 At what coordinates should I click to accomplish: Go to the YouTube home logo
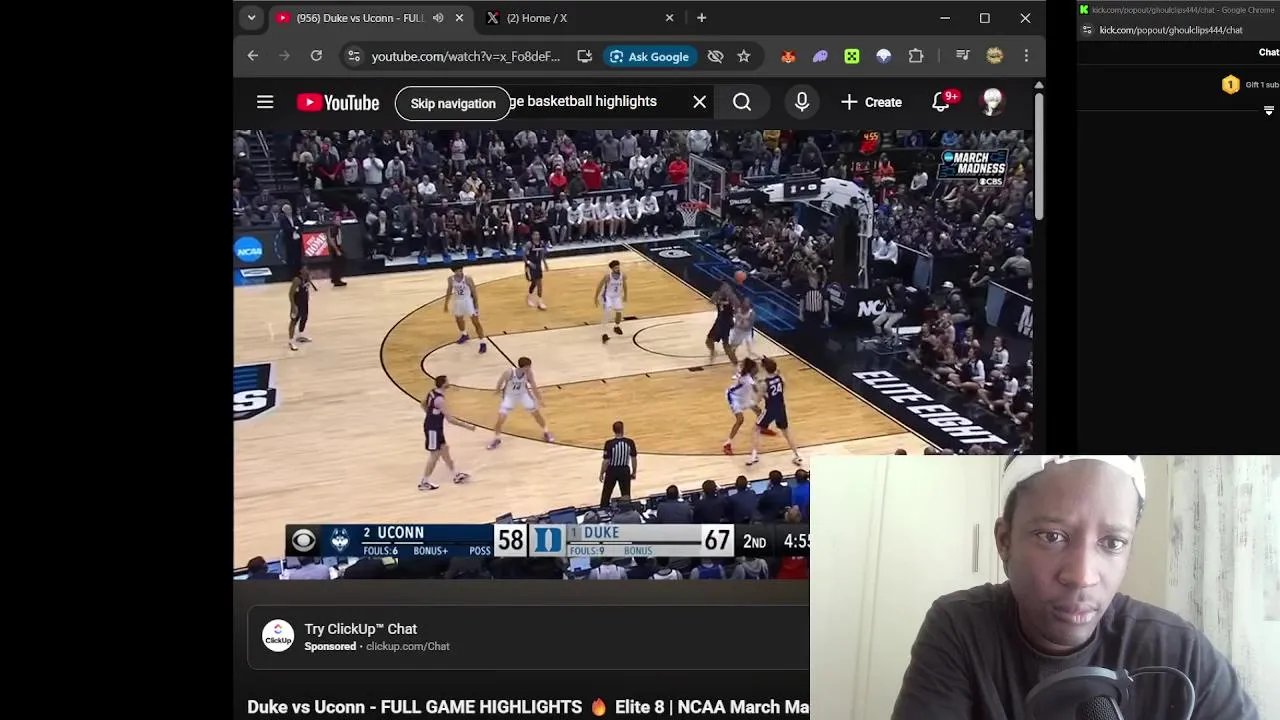coord(338,102)
